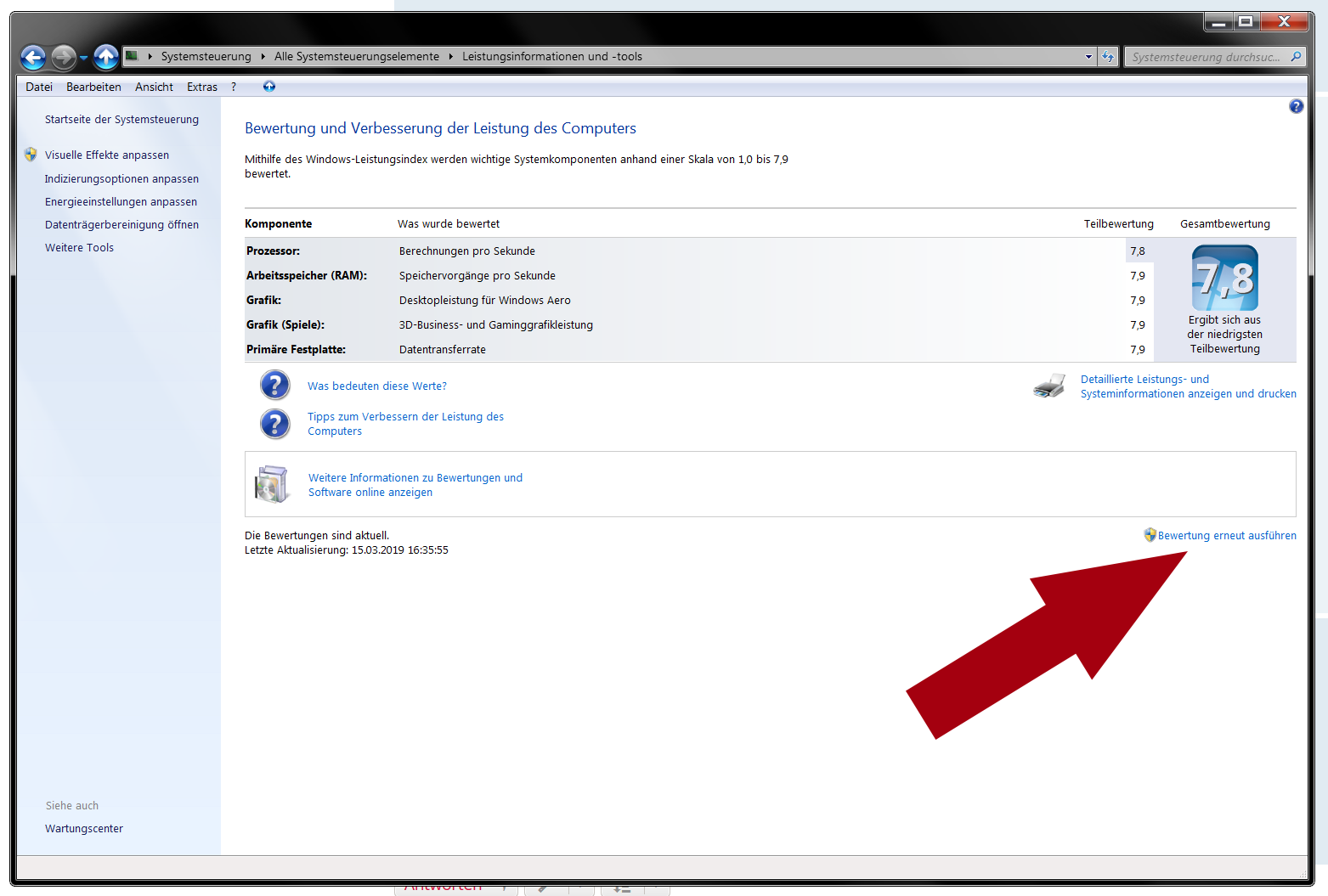Viewport: 1328px width, 896px height.
Task: Open help via blue question icon top right
Action: pos(1296,106)
